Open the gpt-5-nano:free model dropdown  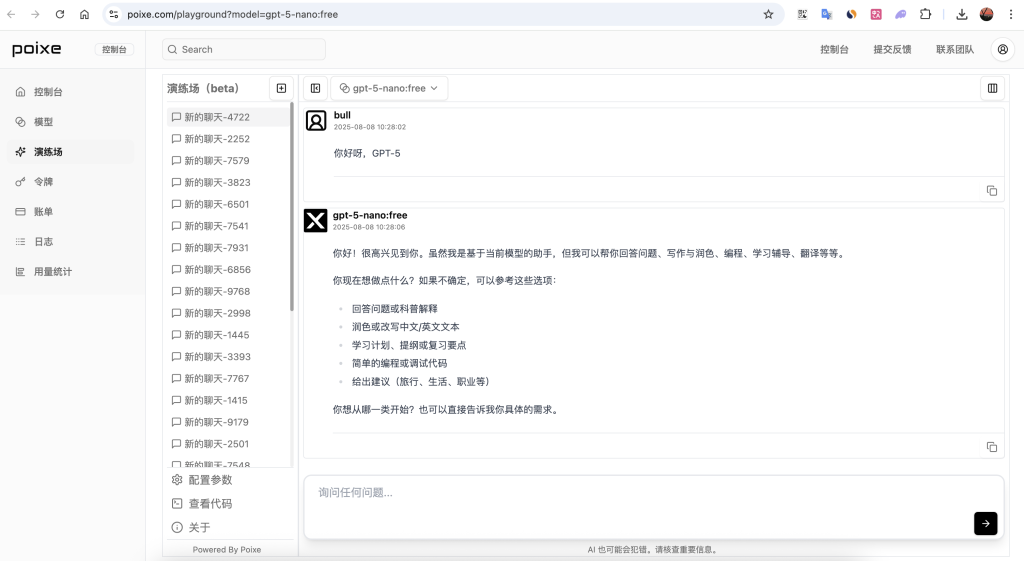coord(389,88)
